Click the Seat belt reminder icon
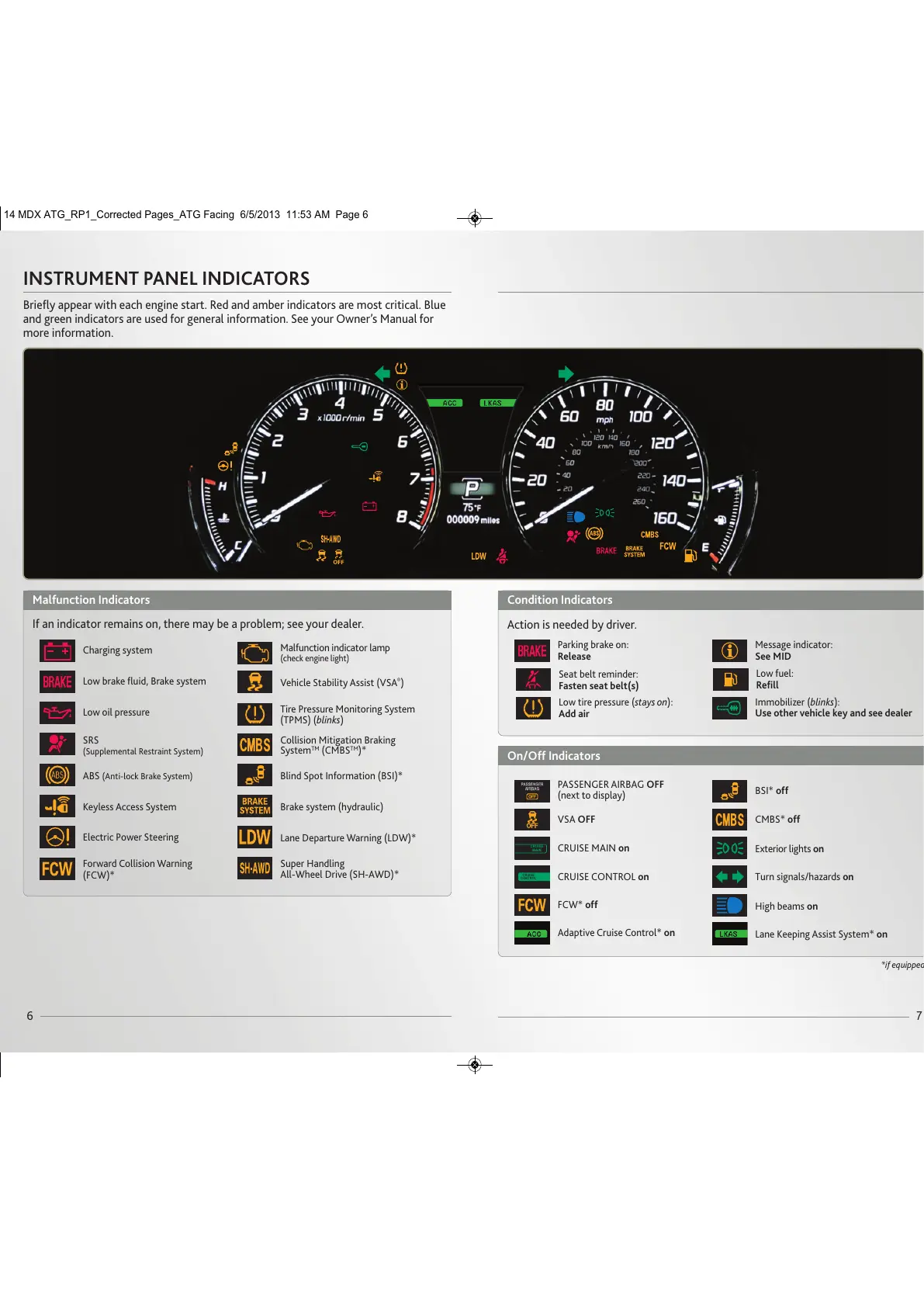 click(532, 680)
